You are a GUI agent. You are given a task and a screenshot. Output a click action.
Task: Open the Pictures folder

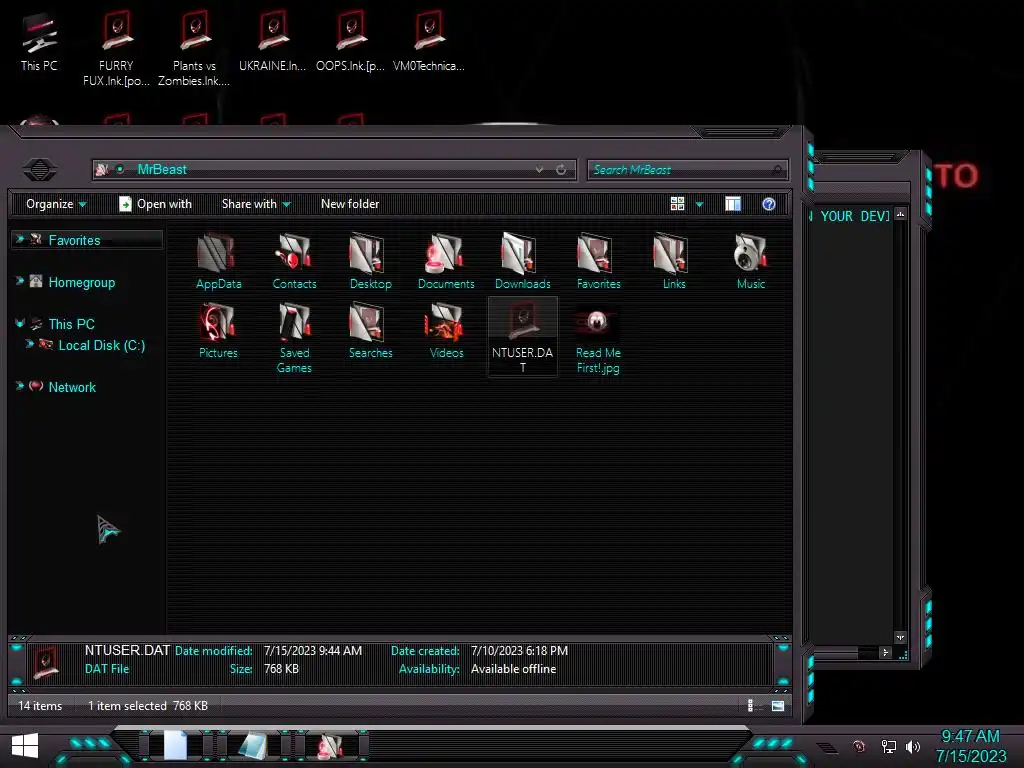pos(218,330)
